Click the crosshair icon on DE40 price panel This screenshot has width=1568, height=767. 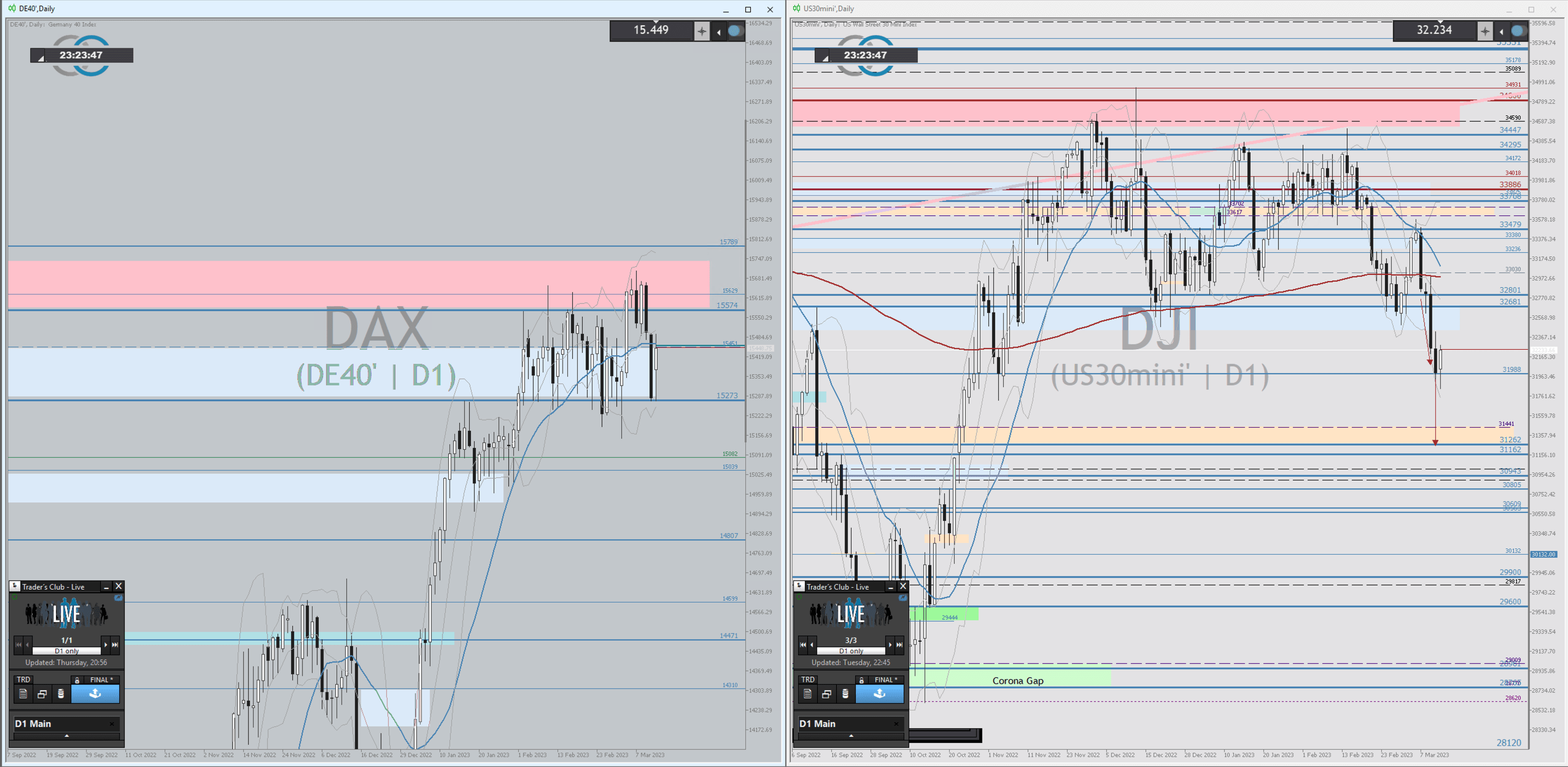(x=702, y=31)
